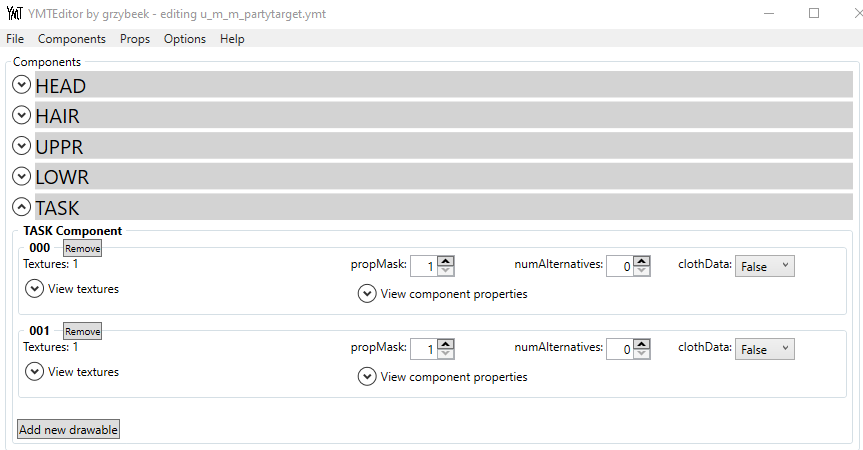Click the numAlternatives field of drawable 000
This screenshot has height=450, width=863.
tap(619, 266)
